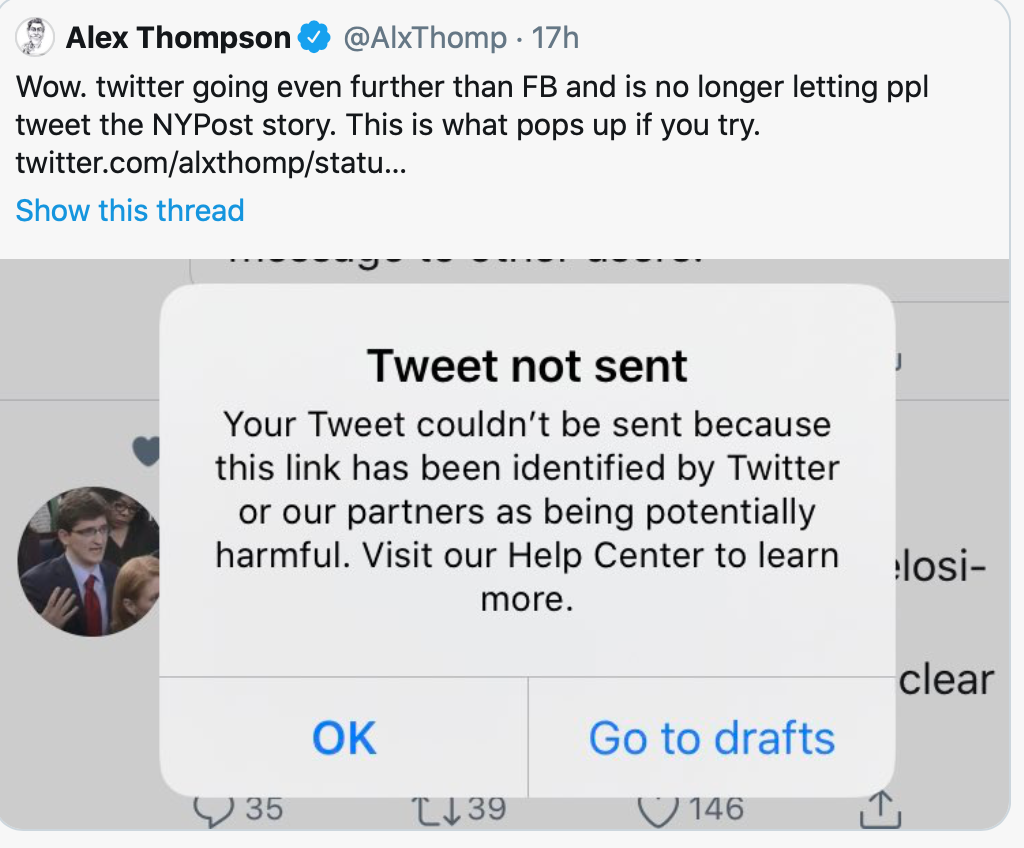Open the Show this thread link
Image resolution: width=1024 pixels, height=848 pixels.
pos(130,211)
